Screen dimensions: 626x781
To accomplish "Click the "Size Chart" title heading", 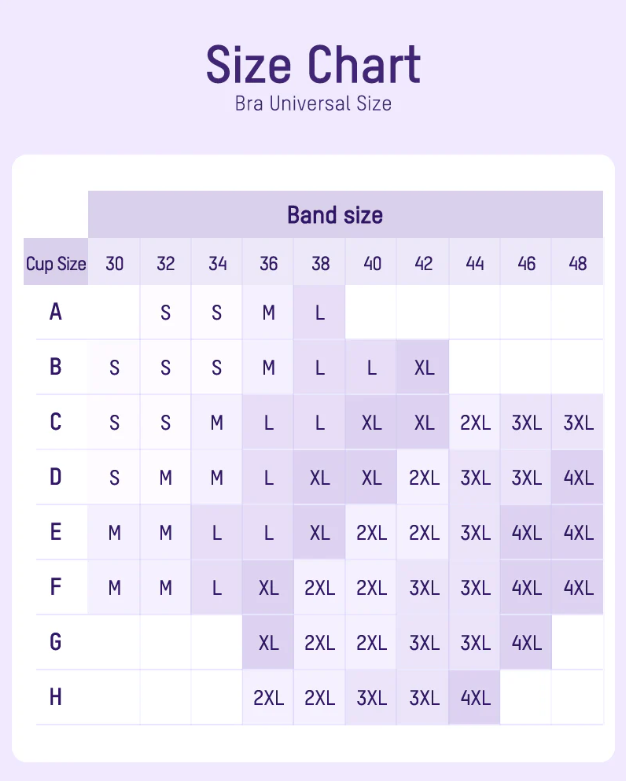I will click(313, 64).
